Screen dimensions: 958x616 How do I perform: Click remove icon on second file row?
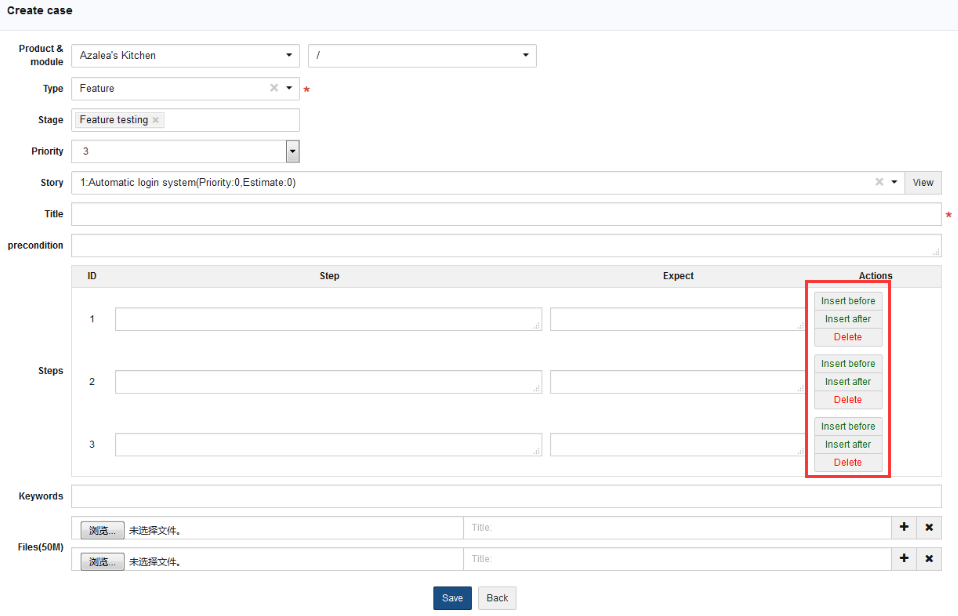click(x=929, y=559)
